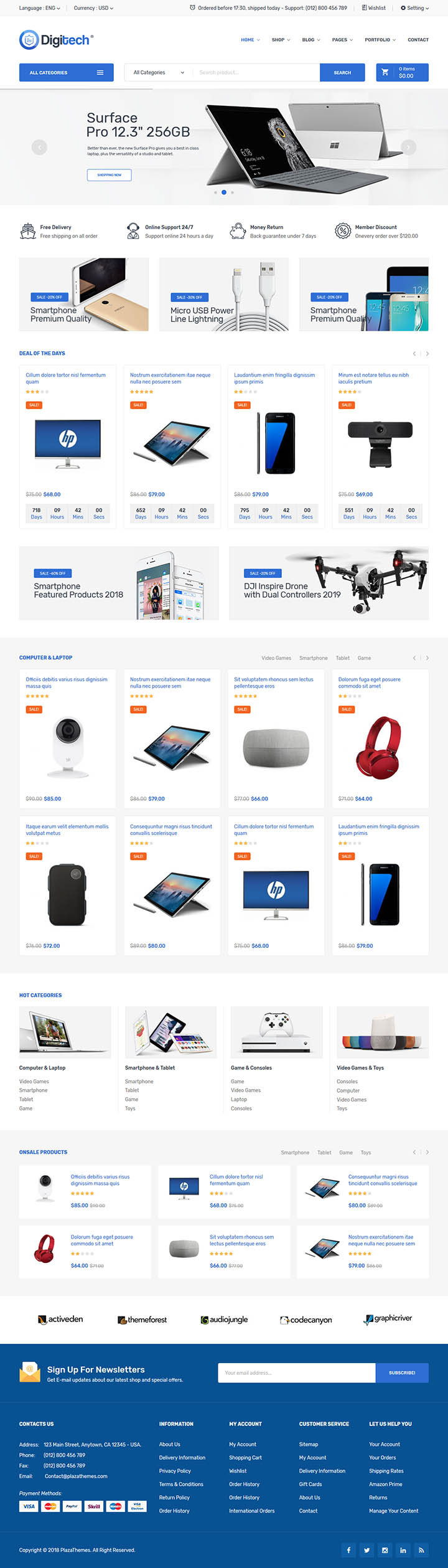Click the hero slider previous arrow
Screen dimensions: 448x1568
[39, 147]
